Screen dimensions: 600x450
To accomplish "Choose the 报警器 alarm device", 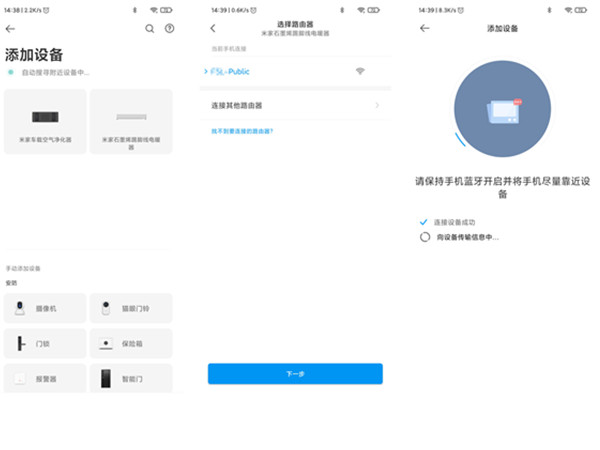I will tap(20, 378).
